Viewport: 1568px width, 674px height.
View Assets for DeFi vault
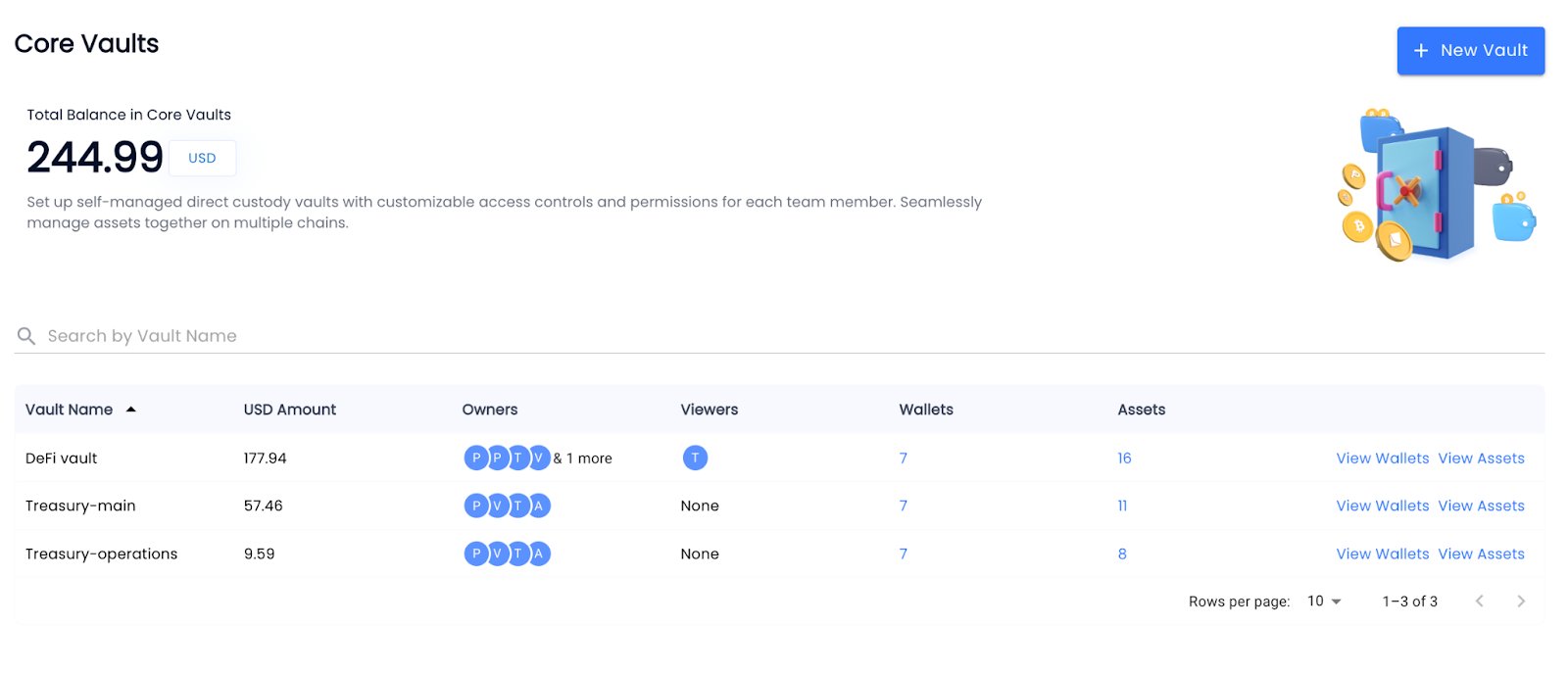click(1481, 457)
